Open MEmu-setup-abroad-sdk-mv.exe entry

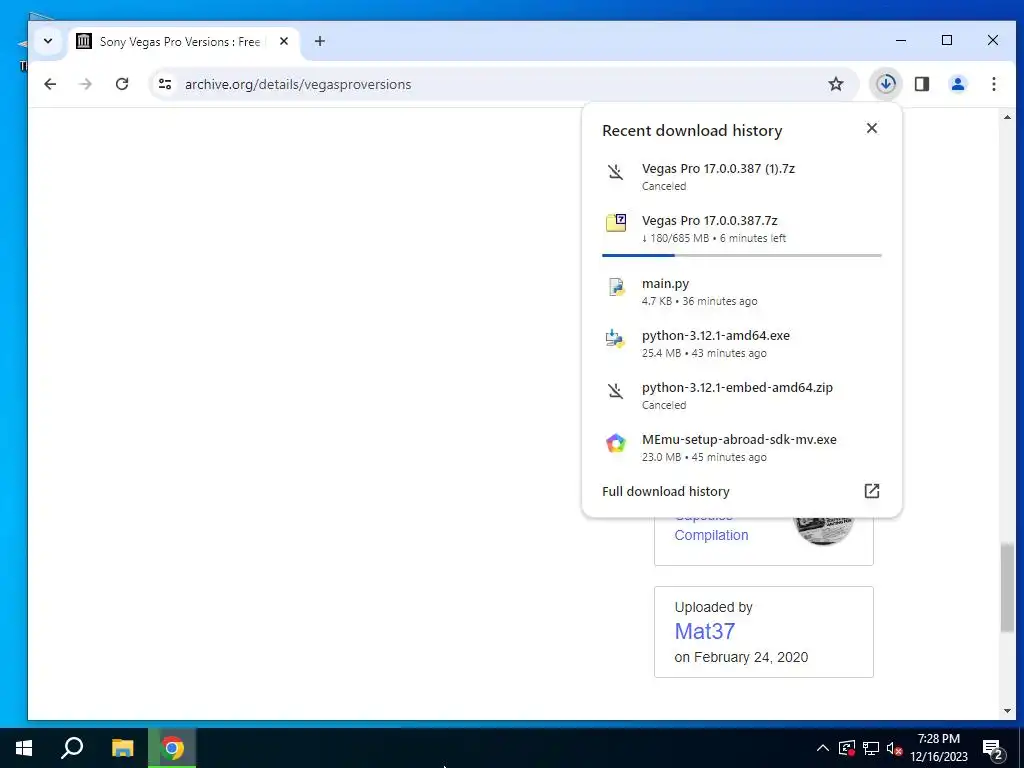742,448
